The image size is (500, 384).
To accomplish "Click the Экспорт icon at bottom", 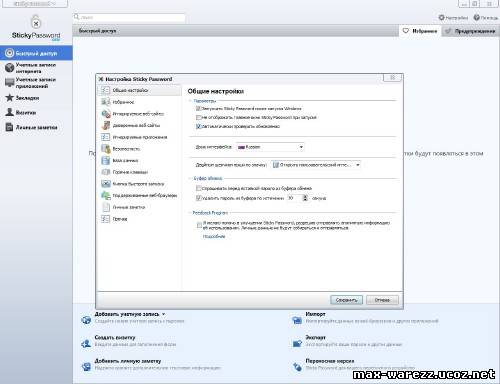I will [x=297, y=343].
